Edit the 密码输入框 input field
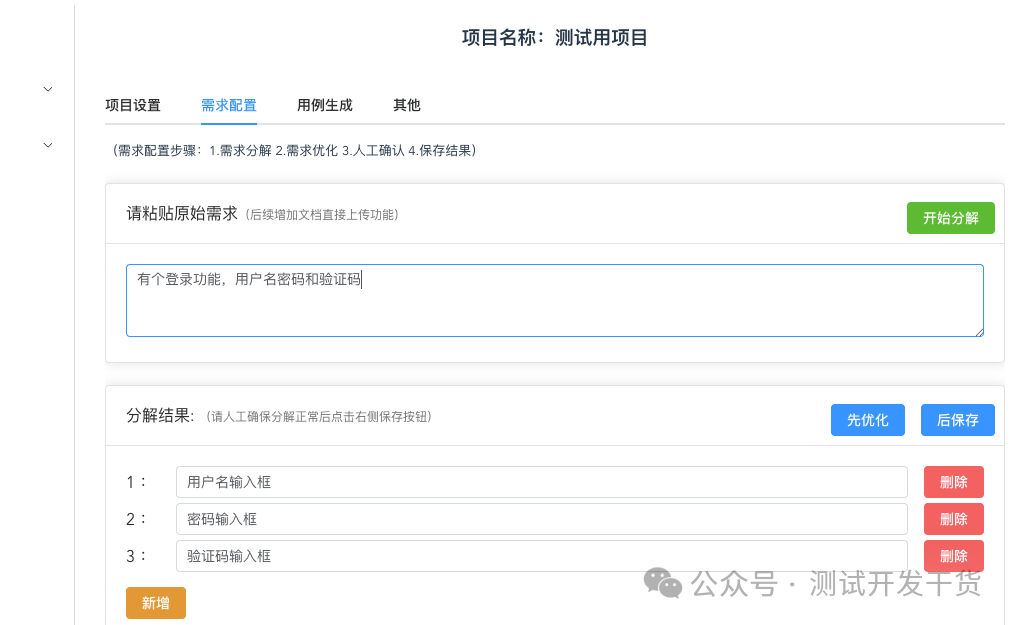 point(540,518)
